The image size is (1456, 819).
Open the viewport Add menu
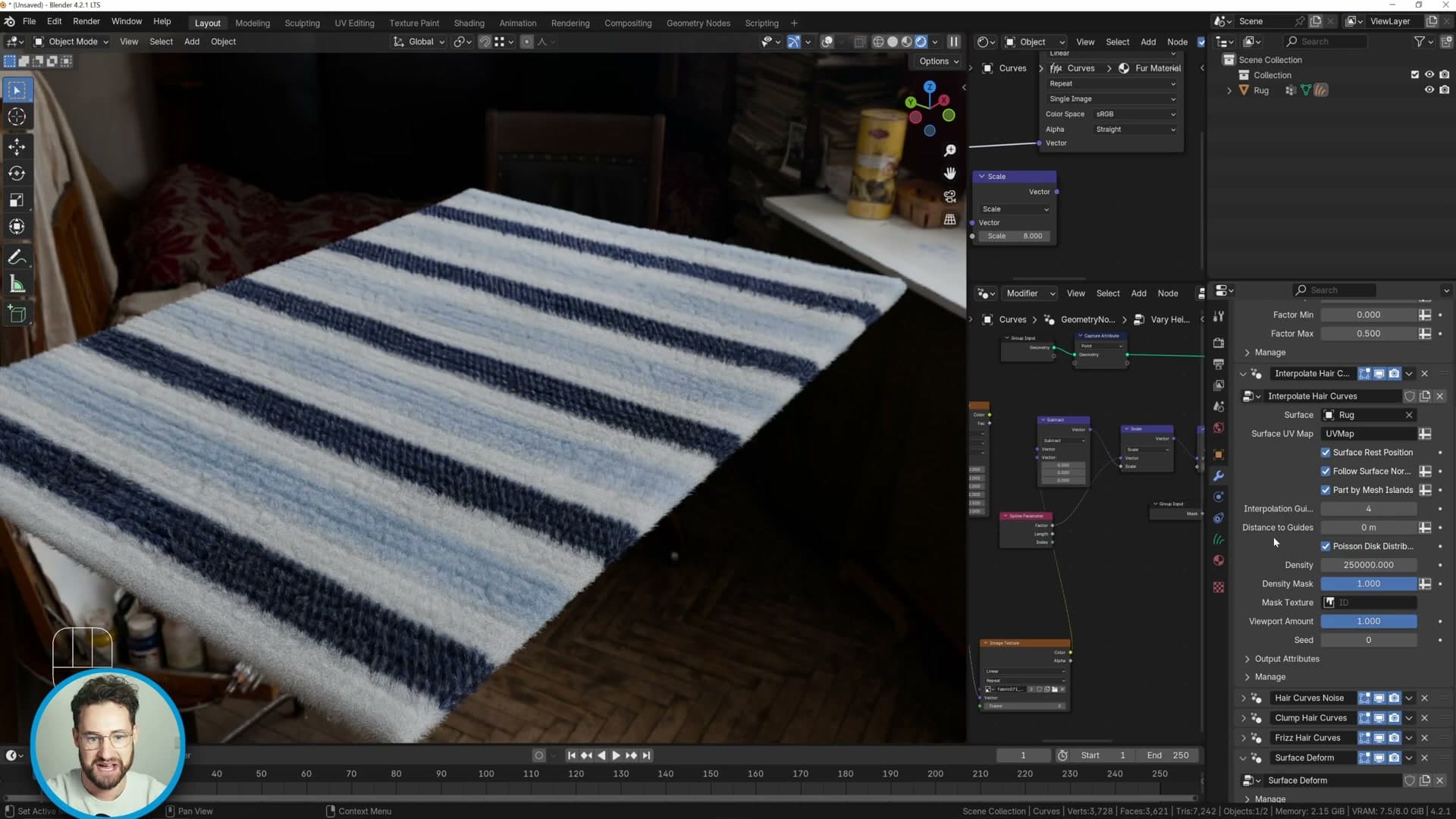[191, 42]
